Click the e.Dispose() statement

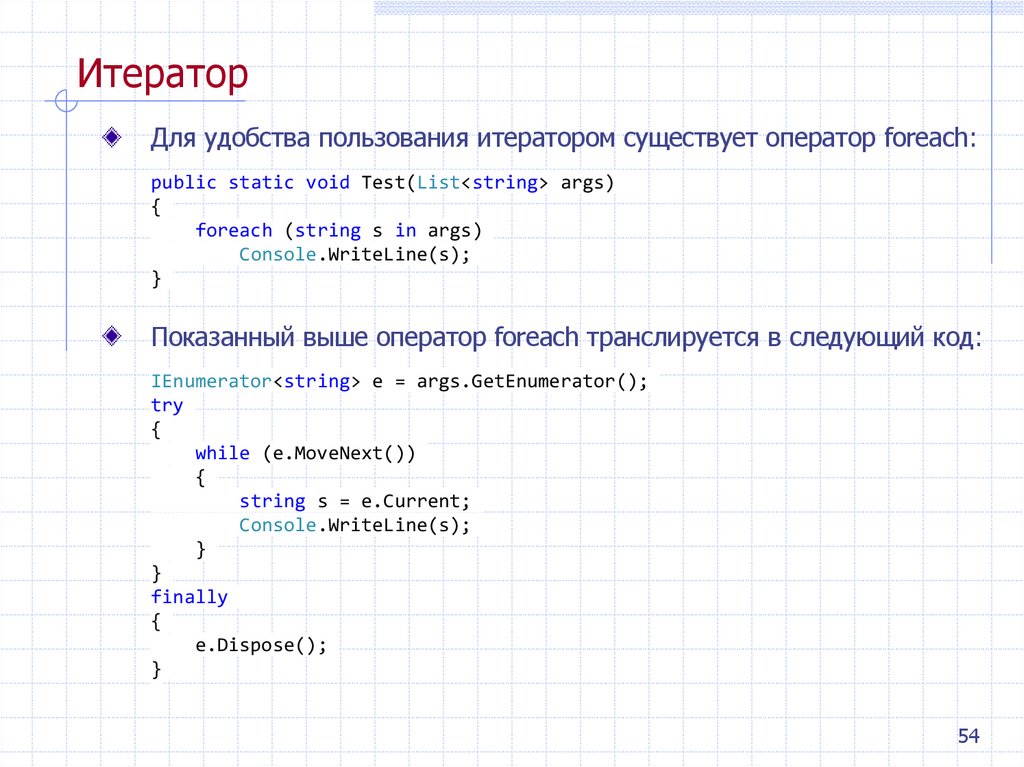[x=262, y=644]
